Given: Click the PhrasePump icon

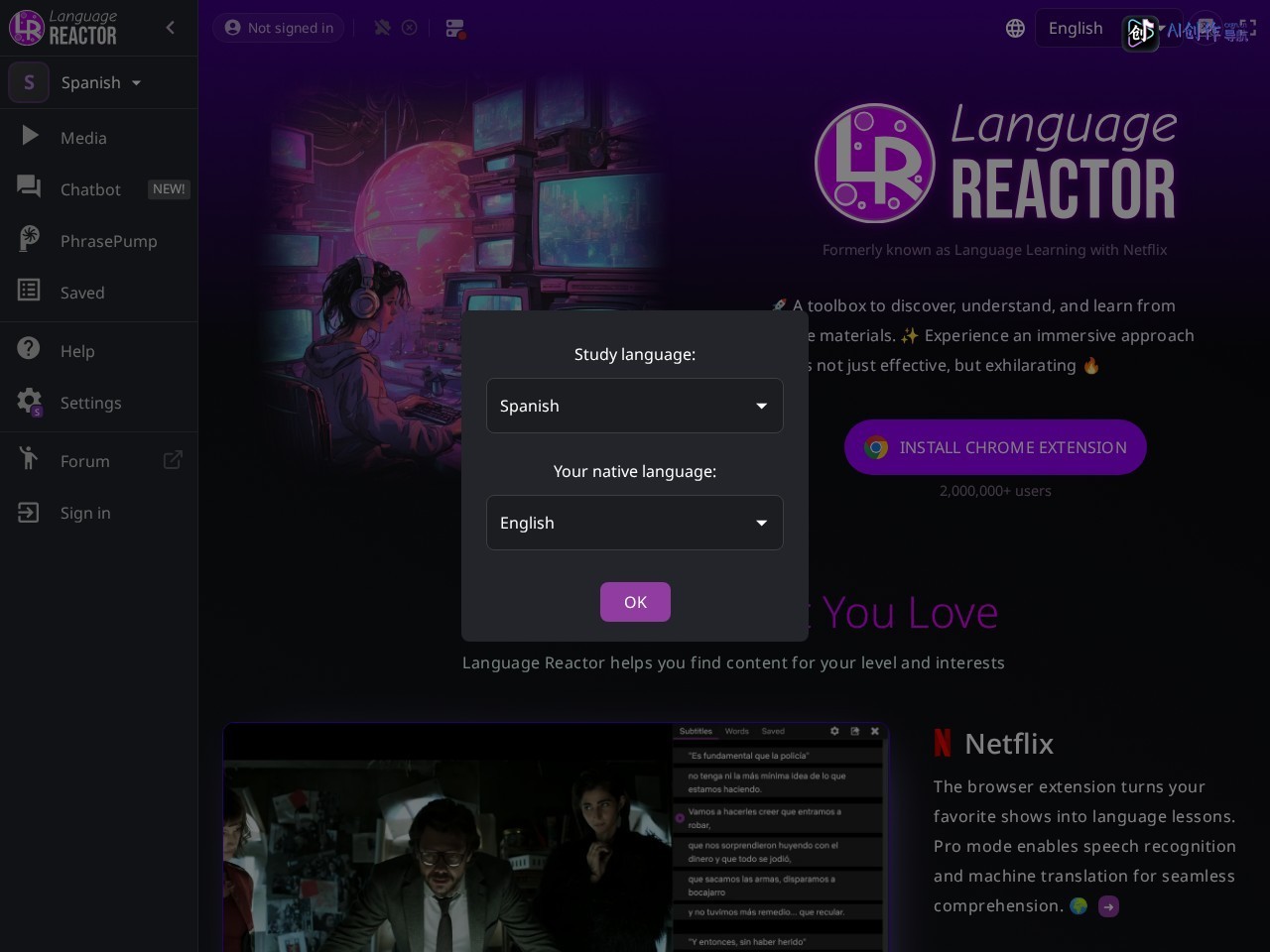Looking at the screenshot, I should [x=29, y=238].
